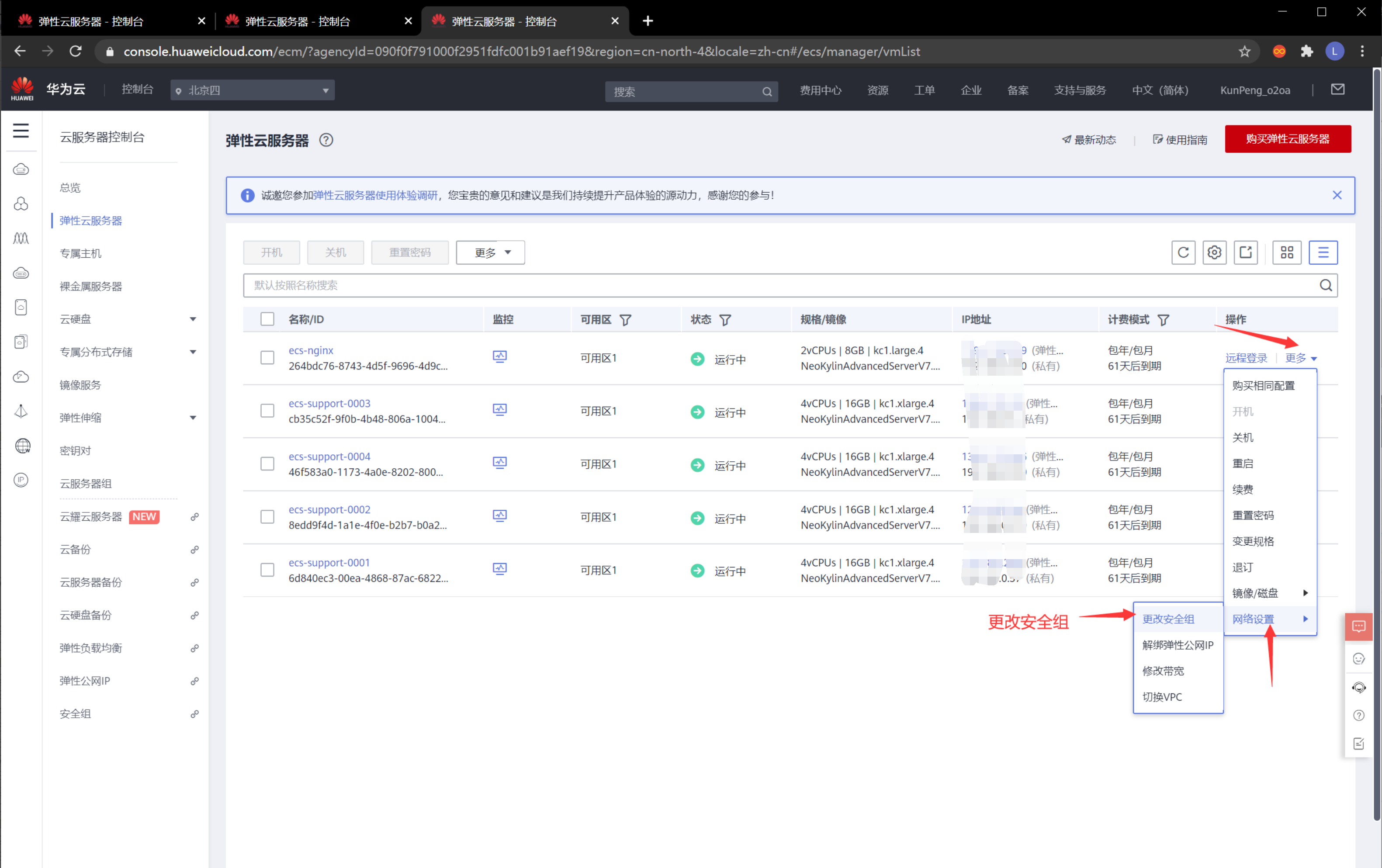Open the 弹性云服务器使用体验调研 survey link

click(375, 195)
